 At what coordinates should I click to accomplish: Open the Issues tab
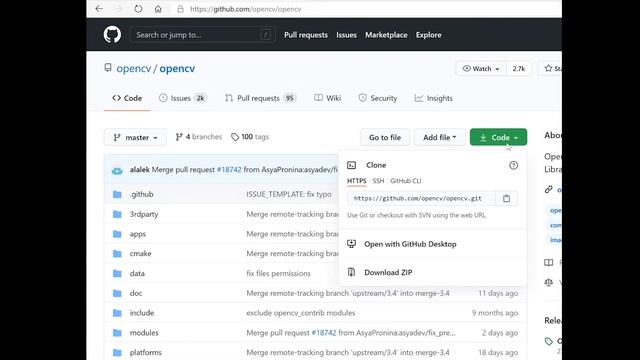pos(183,98)
